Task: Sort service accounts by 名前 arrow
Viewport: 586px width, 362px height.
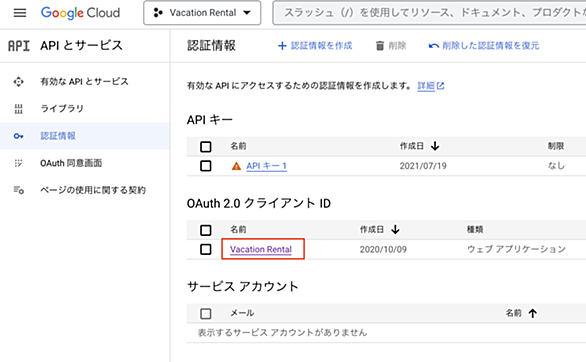Action: pos(533,313)
